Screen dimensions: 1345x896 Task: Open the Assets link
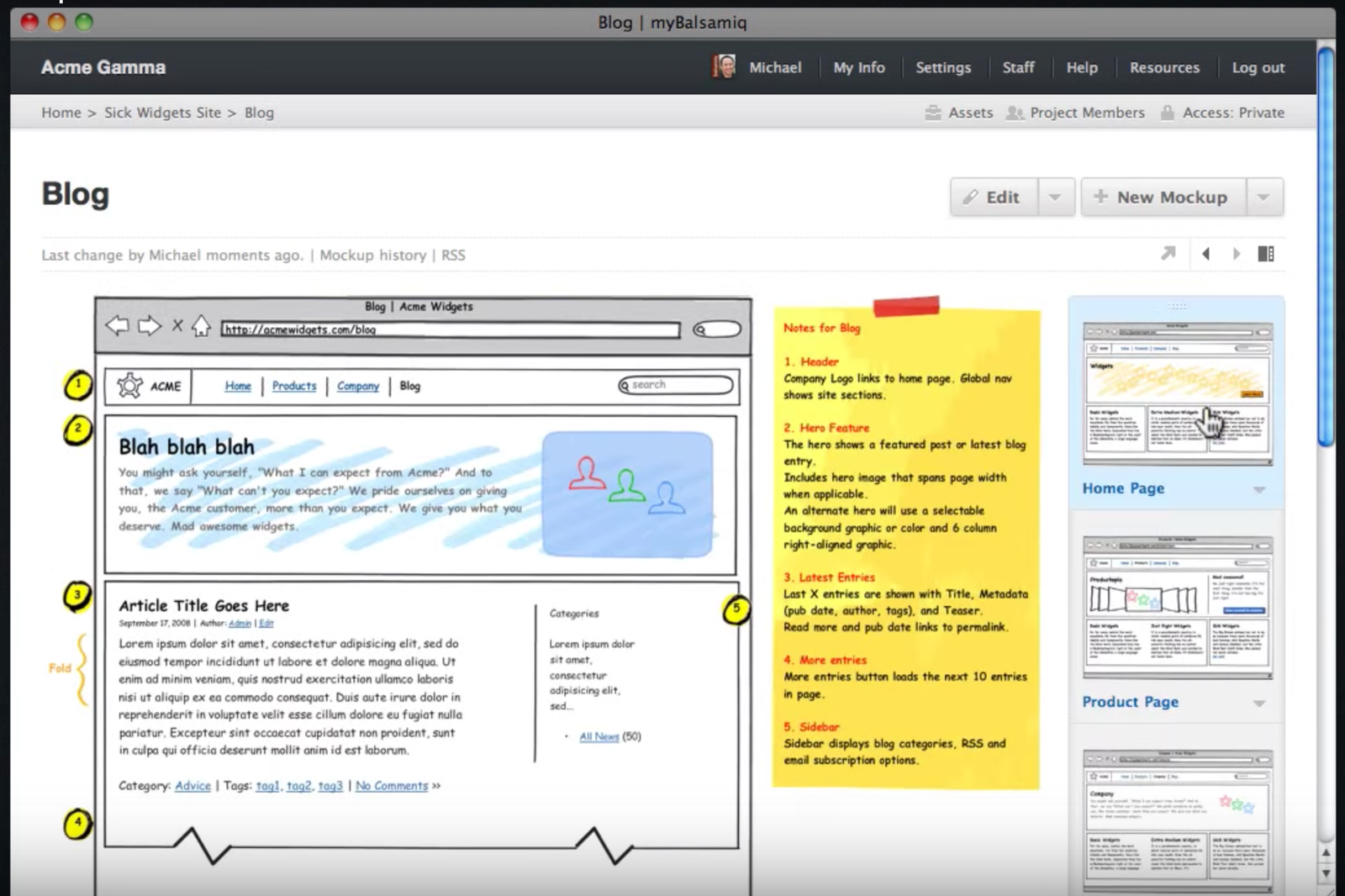[971, 113]
